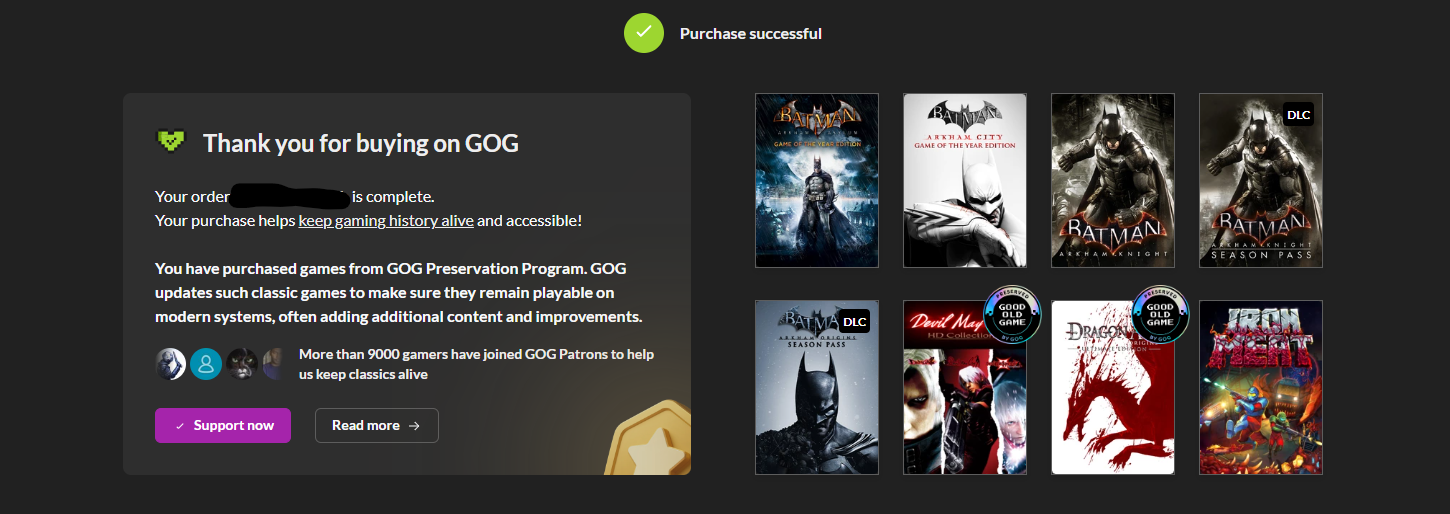Click DLC badge on Arkham Origins Season Pass
Screen dimensions: 1450x514
[854, 321]
